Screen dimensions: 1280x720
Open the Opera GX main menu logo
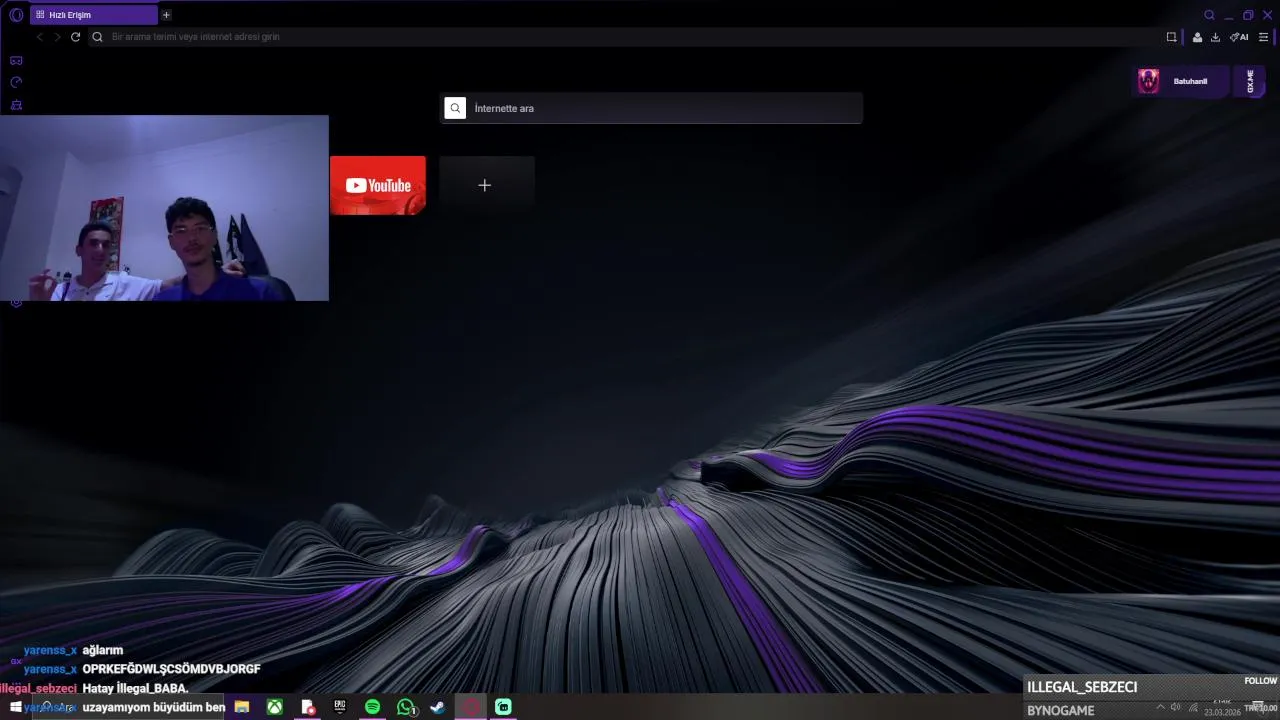click(16, 15)
